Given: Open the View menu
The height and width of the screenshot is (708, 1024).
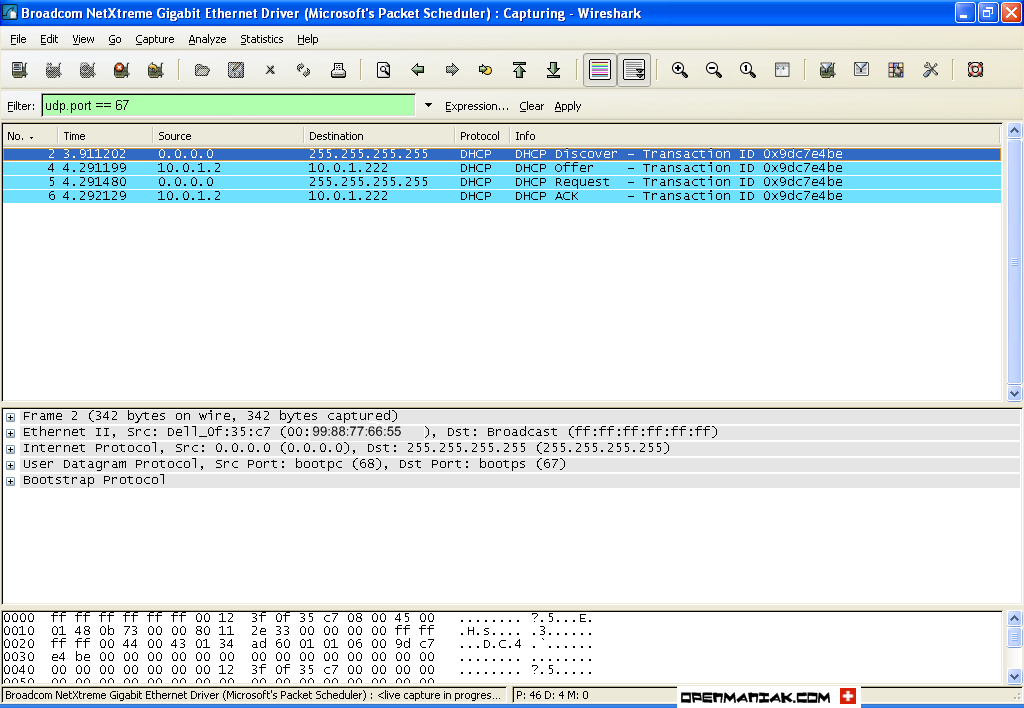Looking at the screenshot, I should [83, 39].
